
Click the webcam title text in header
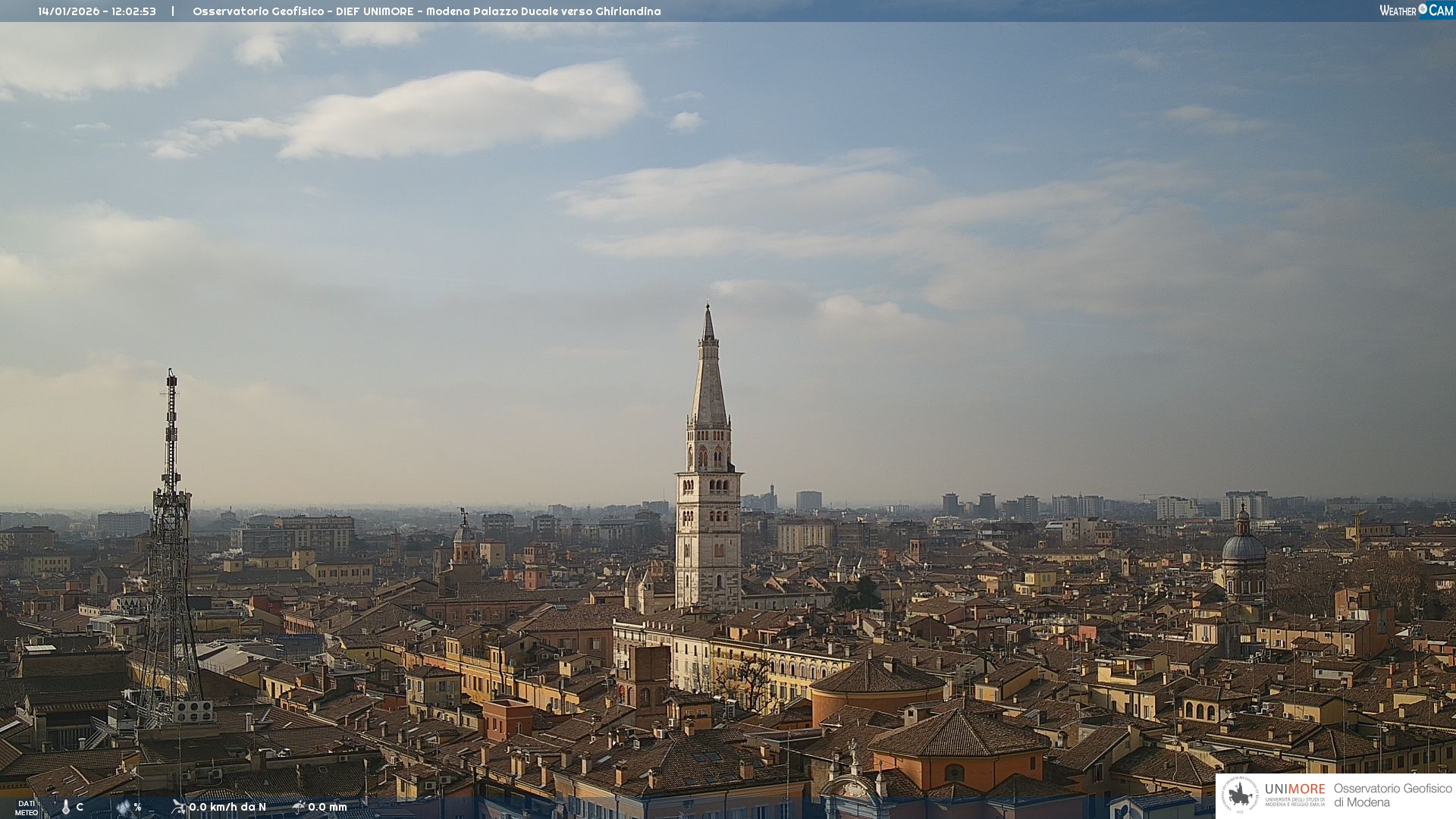pyautogui.click(x=426, y=11)
